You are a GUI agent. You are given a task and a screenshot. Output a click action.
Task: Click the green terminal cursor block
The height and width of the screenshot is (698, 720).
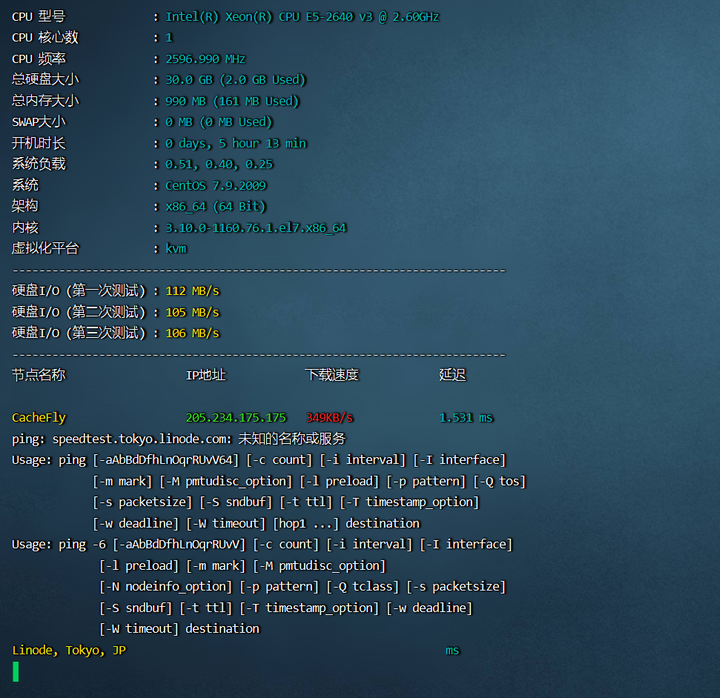(x=16, y=671)
